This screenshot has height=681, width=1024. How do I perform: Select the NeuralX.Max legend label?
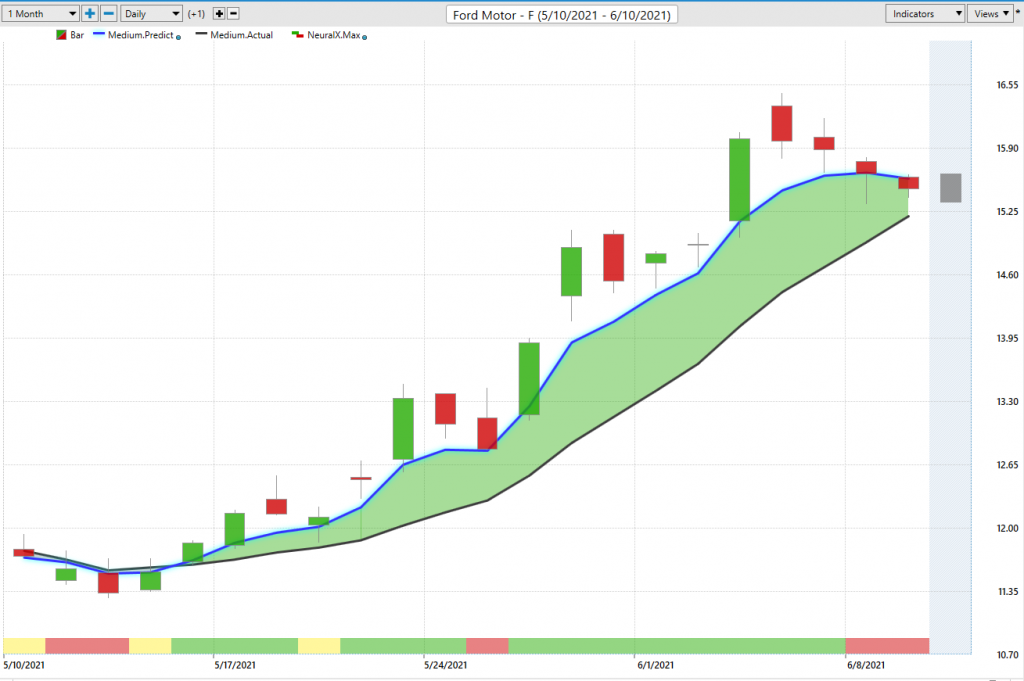[334, 35]
